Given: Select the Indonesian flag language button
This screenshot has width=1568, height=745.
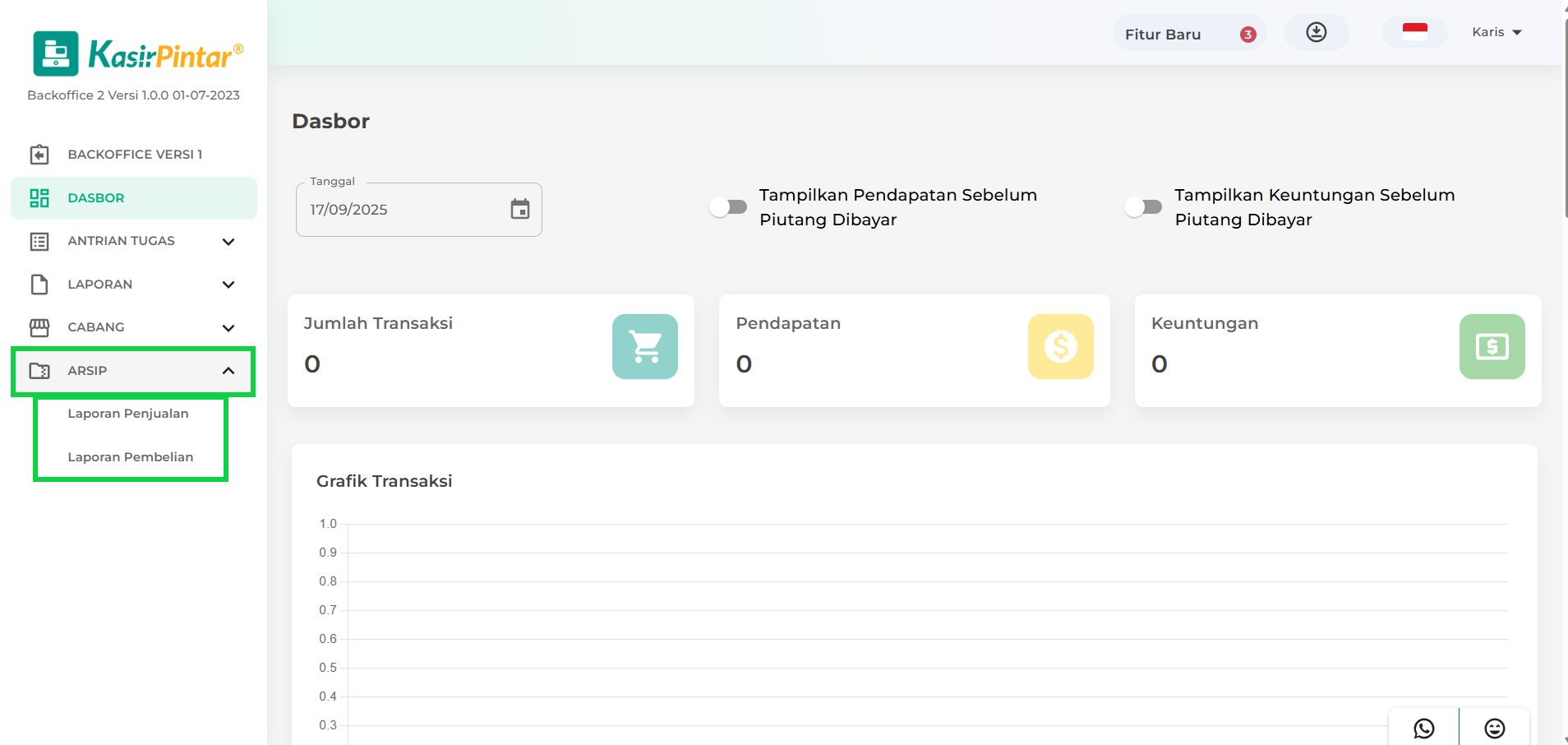Looking at the screenshot, I should click(x=1414, y=33).
